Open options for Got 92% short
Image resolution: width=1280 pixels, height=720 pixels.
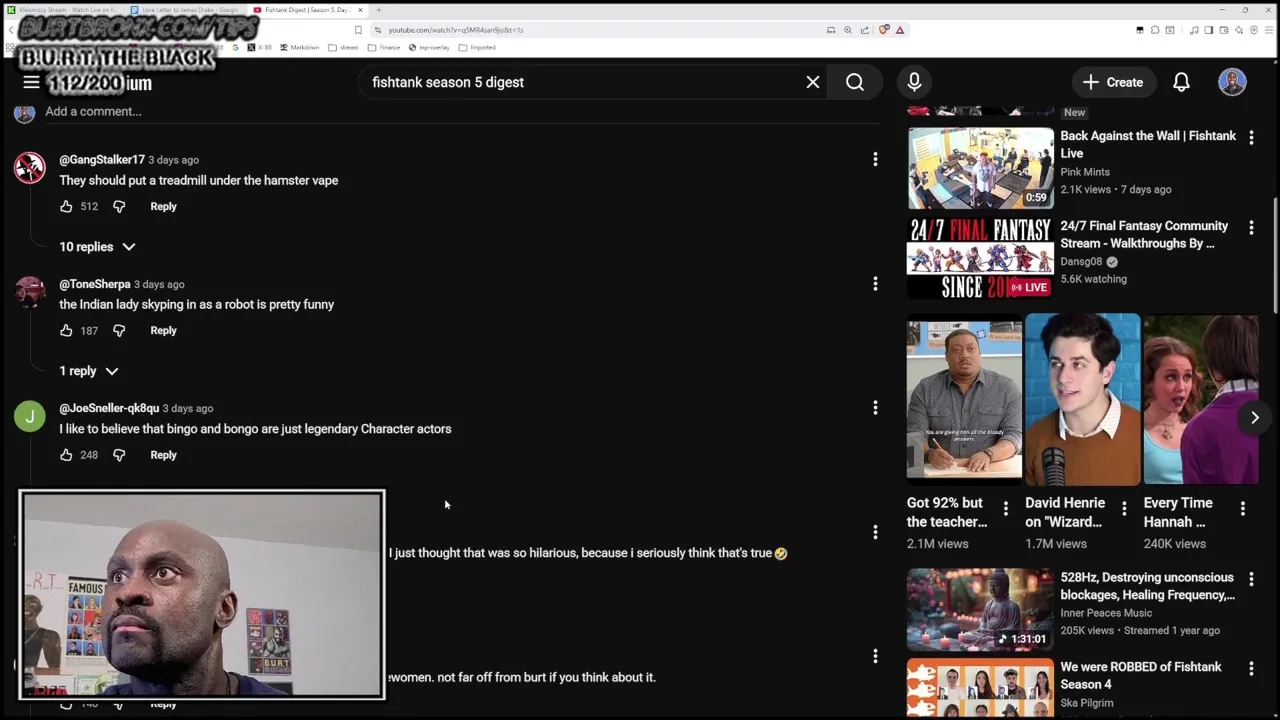coord(1005,509)
